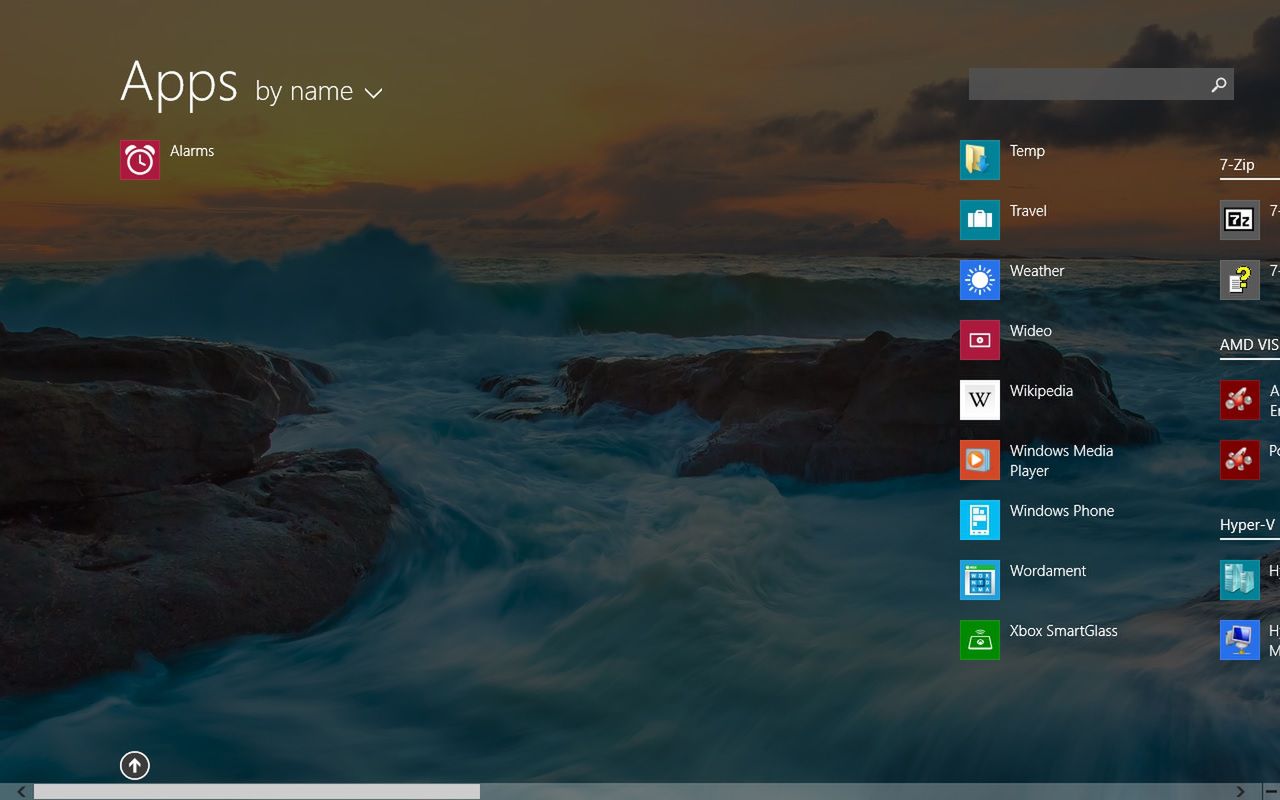This screenshot has height=800, width=1280.
Task: Select the AMD VISION group header
Action: click(1250, 345)
